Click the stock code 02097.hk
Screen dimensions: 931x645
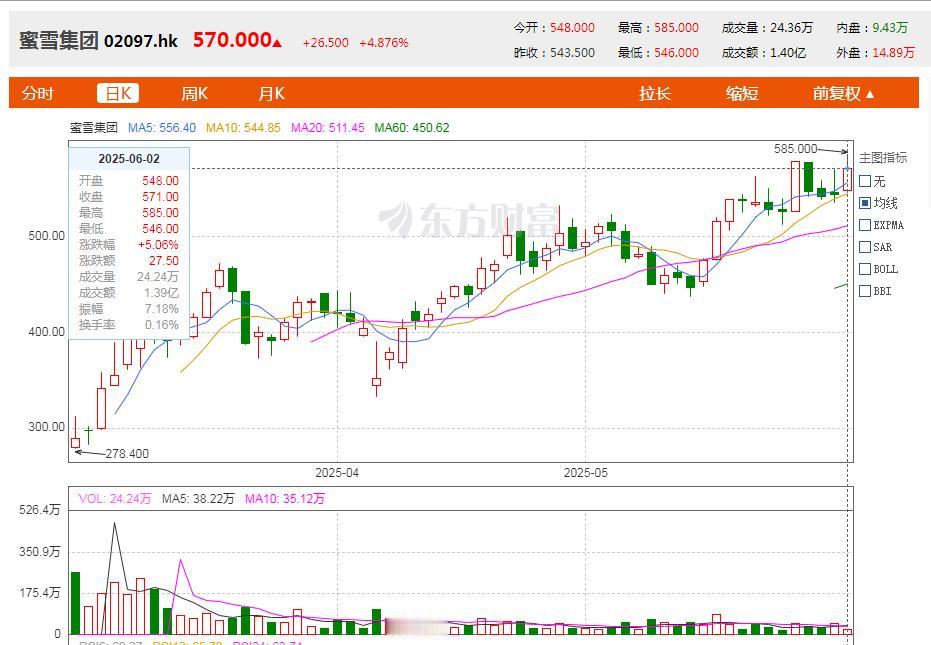pos(141,41)
